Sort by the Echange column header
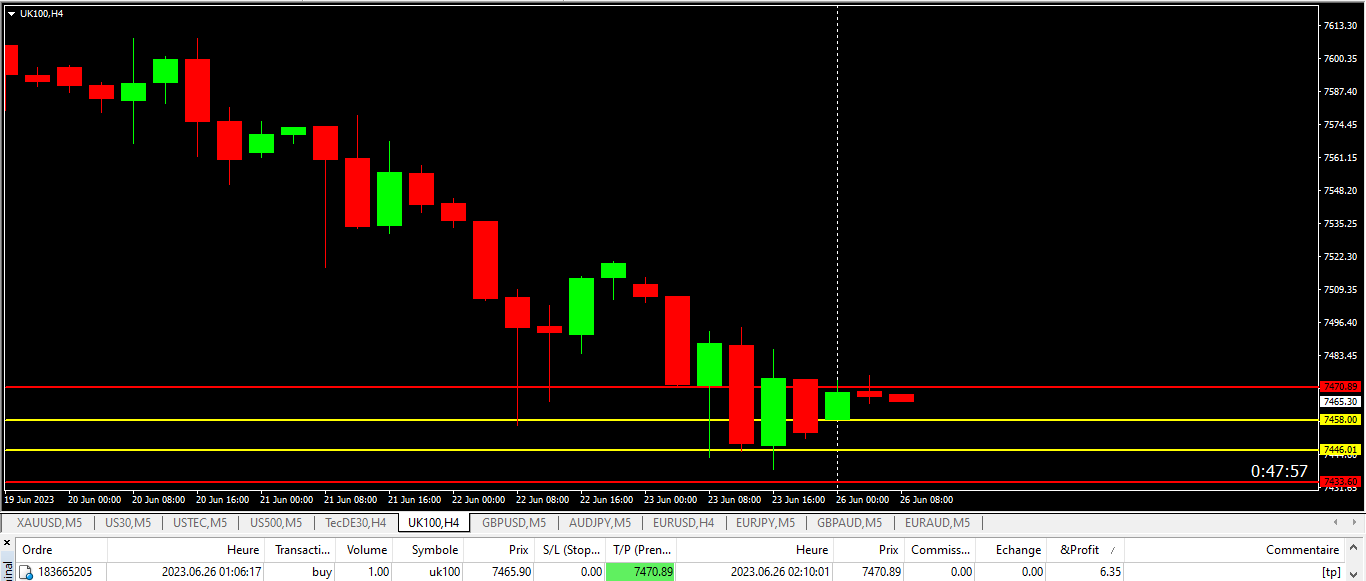1366x581 pixels. pos(1011,550)
